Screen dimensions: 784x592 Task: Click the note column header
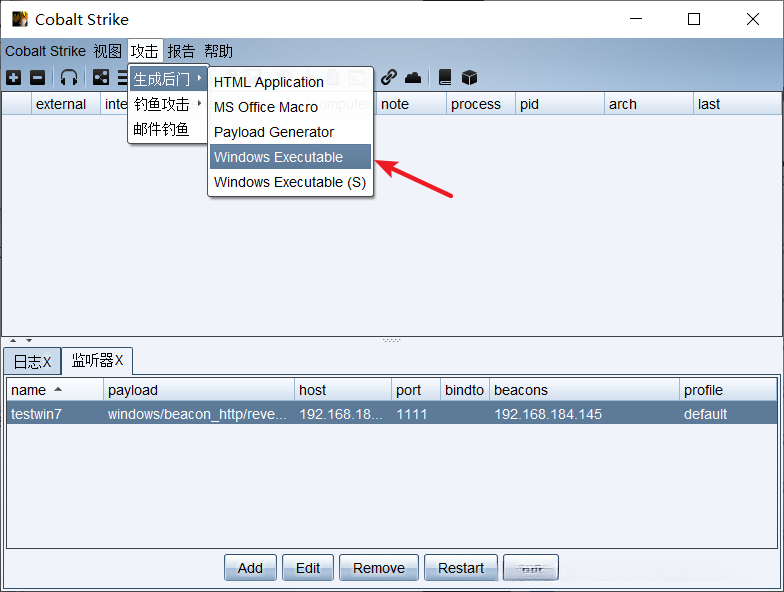411,104
